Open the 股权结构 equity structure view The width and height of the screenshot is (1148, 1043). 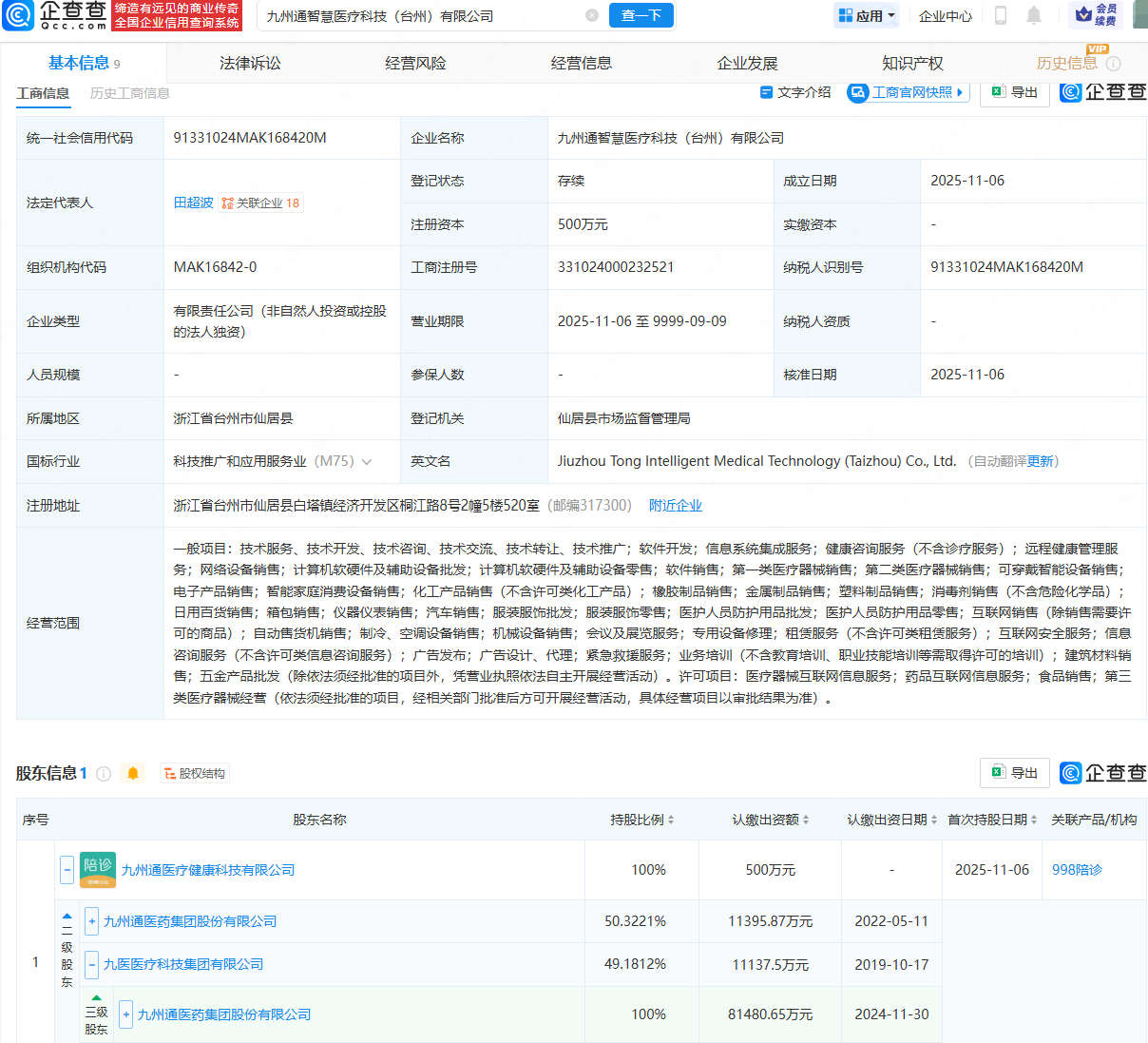tap(194, 773)
